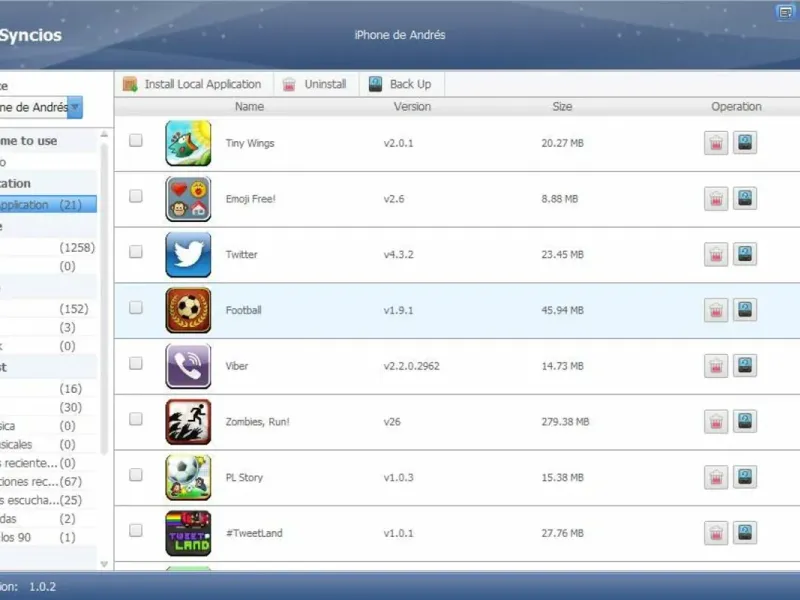
Task: Back up Tiny Wings using its row icon
Action: (x=745, y=142)
